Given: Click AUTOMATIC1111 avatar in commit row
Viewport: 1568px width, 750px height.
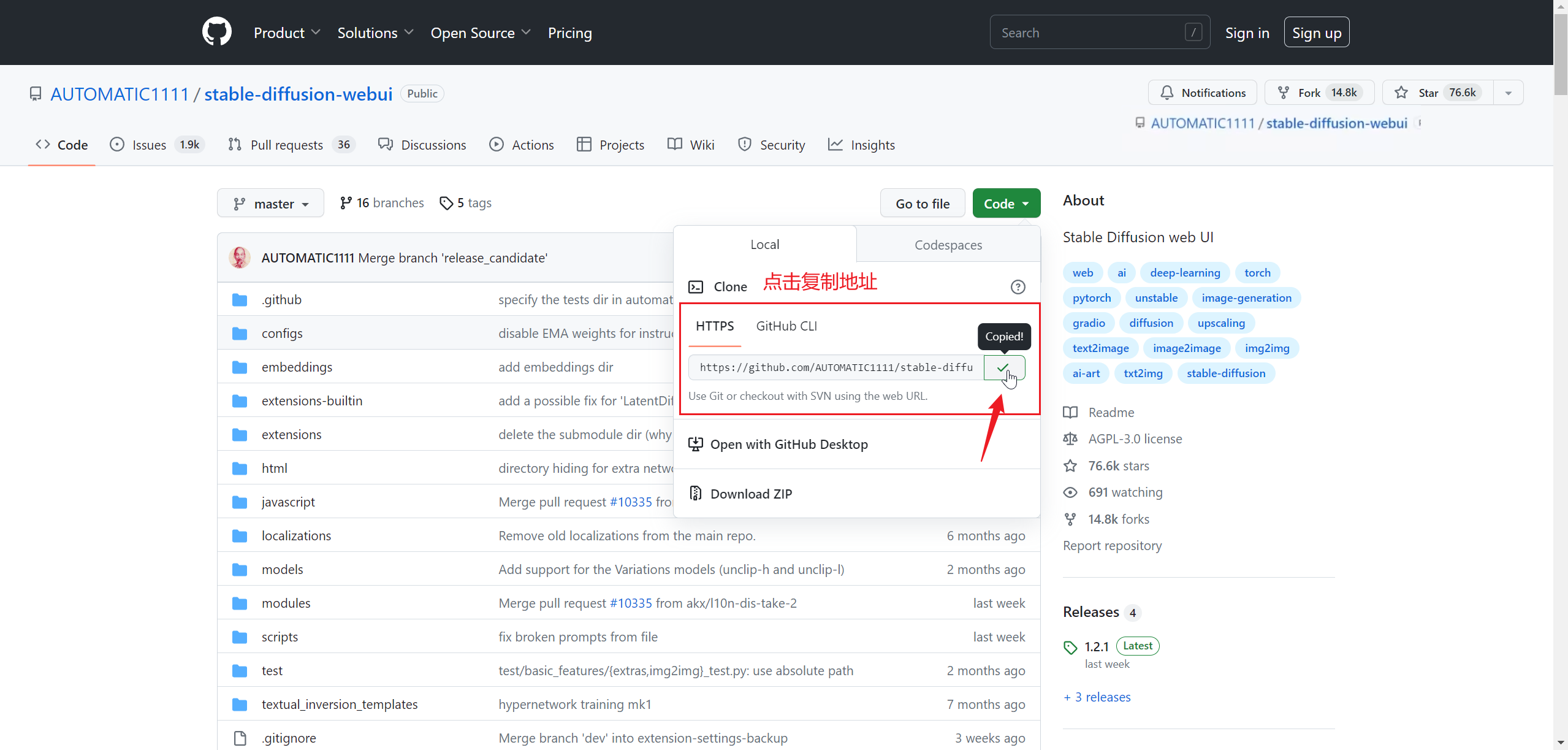Looking at the screenshot, I should point(240,258).
